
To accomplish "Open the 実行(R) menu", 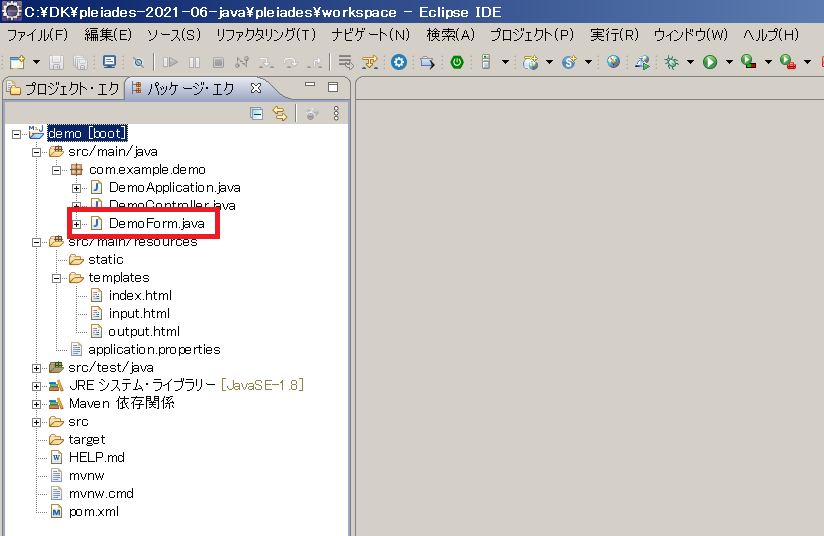I will 614,35.
